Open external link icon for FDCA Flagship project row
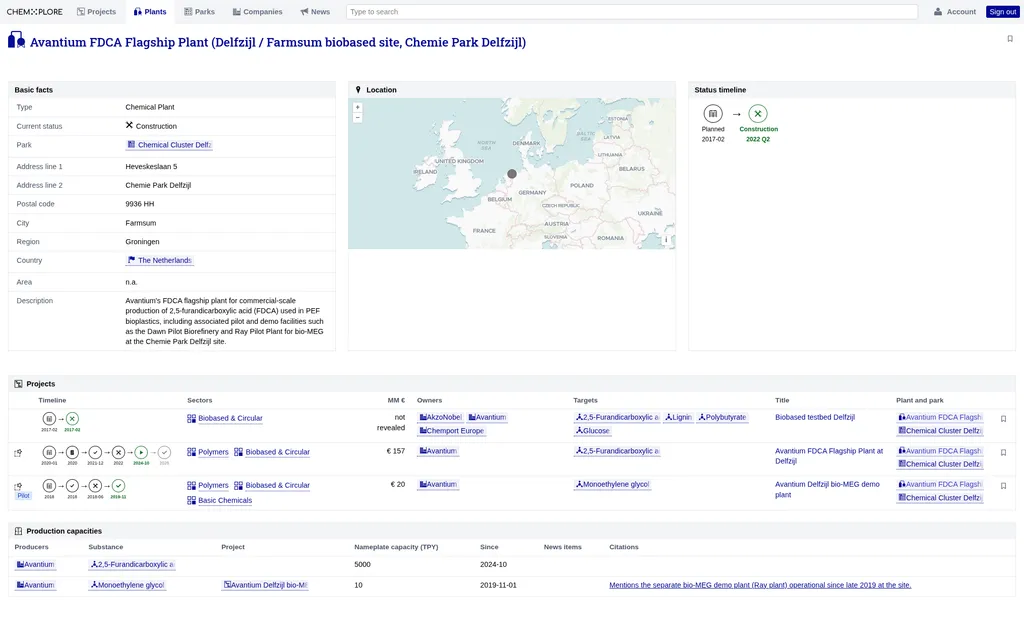The image size is (1024, 620). [18, 453]
